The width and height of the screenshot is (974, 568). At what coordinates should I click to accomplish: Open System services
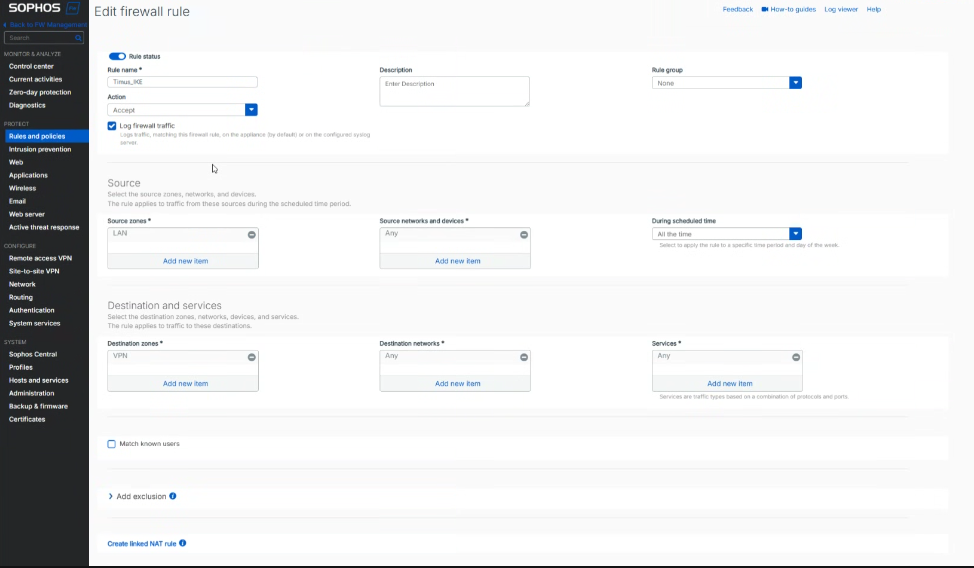coord(35,324)
